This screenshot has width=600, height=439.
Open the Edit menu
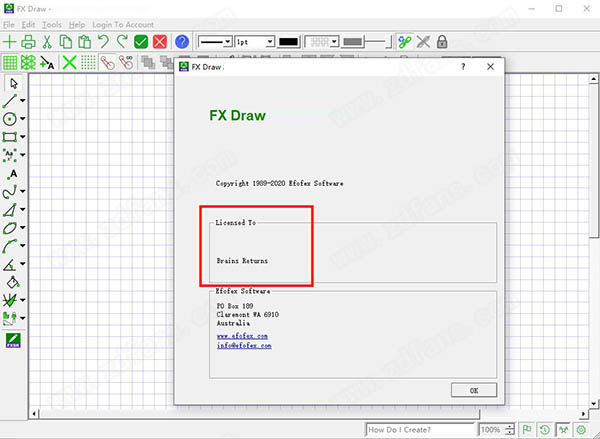tap(28, 24)
